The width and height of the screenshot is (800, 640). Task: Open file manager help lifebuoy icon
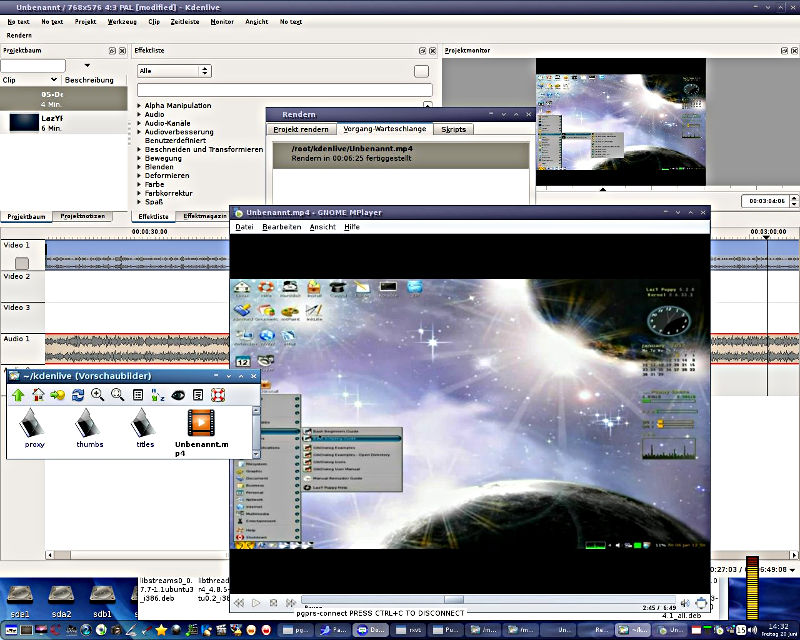218,395
